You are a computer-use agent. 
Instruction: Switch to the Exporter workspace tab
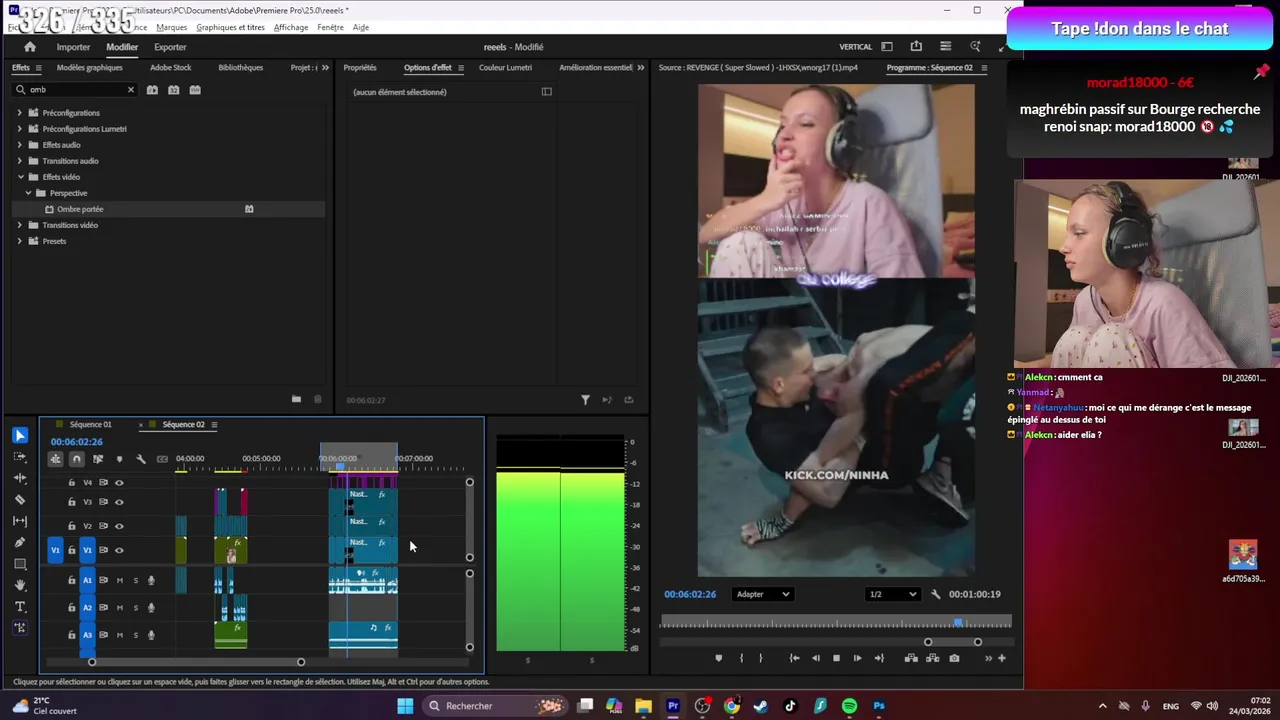click(x=170, y=47)
